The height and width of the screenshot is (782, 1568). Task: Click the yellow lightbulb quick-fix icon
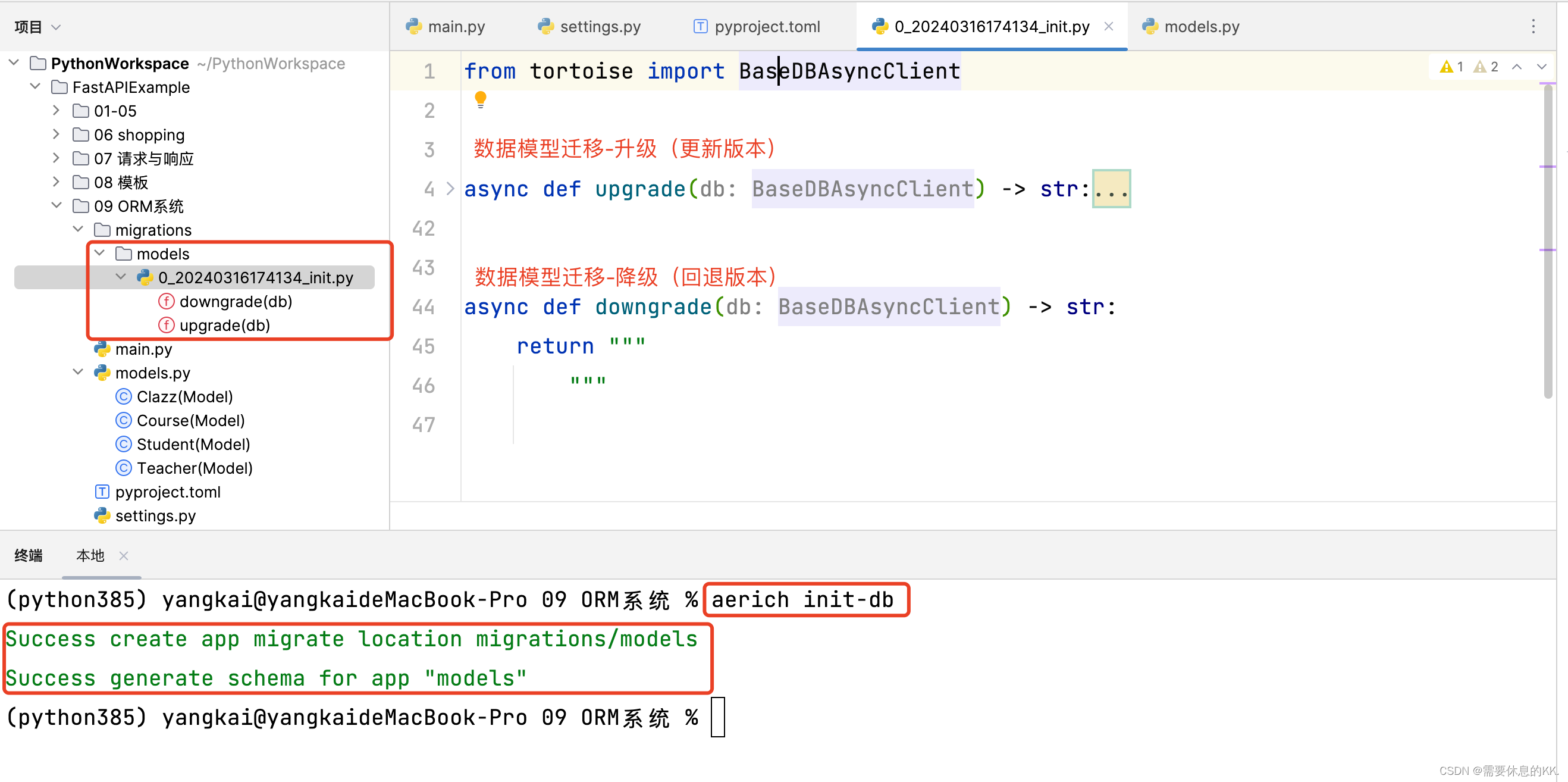coord(480,99)
